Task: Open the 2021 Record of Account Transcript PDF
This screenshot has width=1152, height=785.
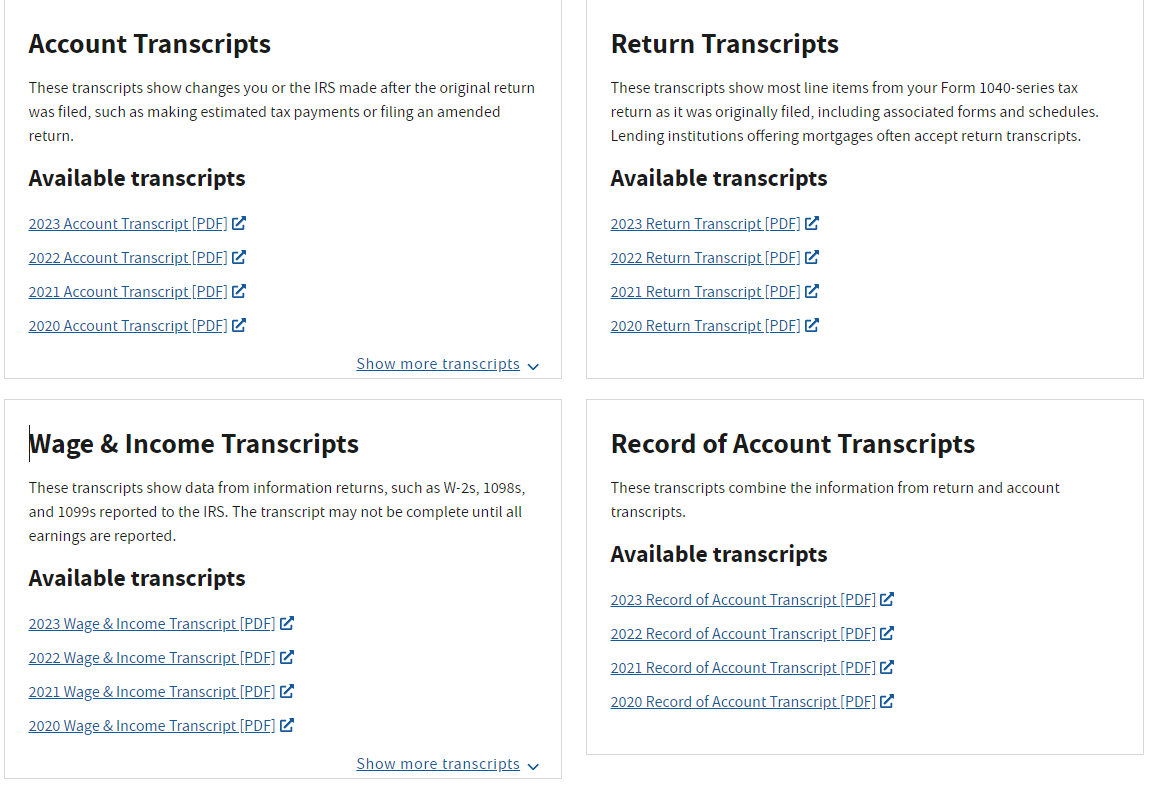Action: [x=743, y=668]
